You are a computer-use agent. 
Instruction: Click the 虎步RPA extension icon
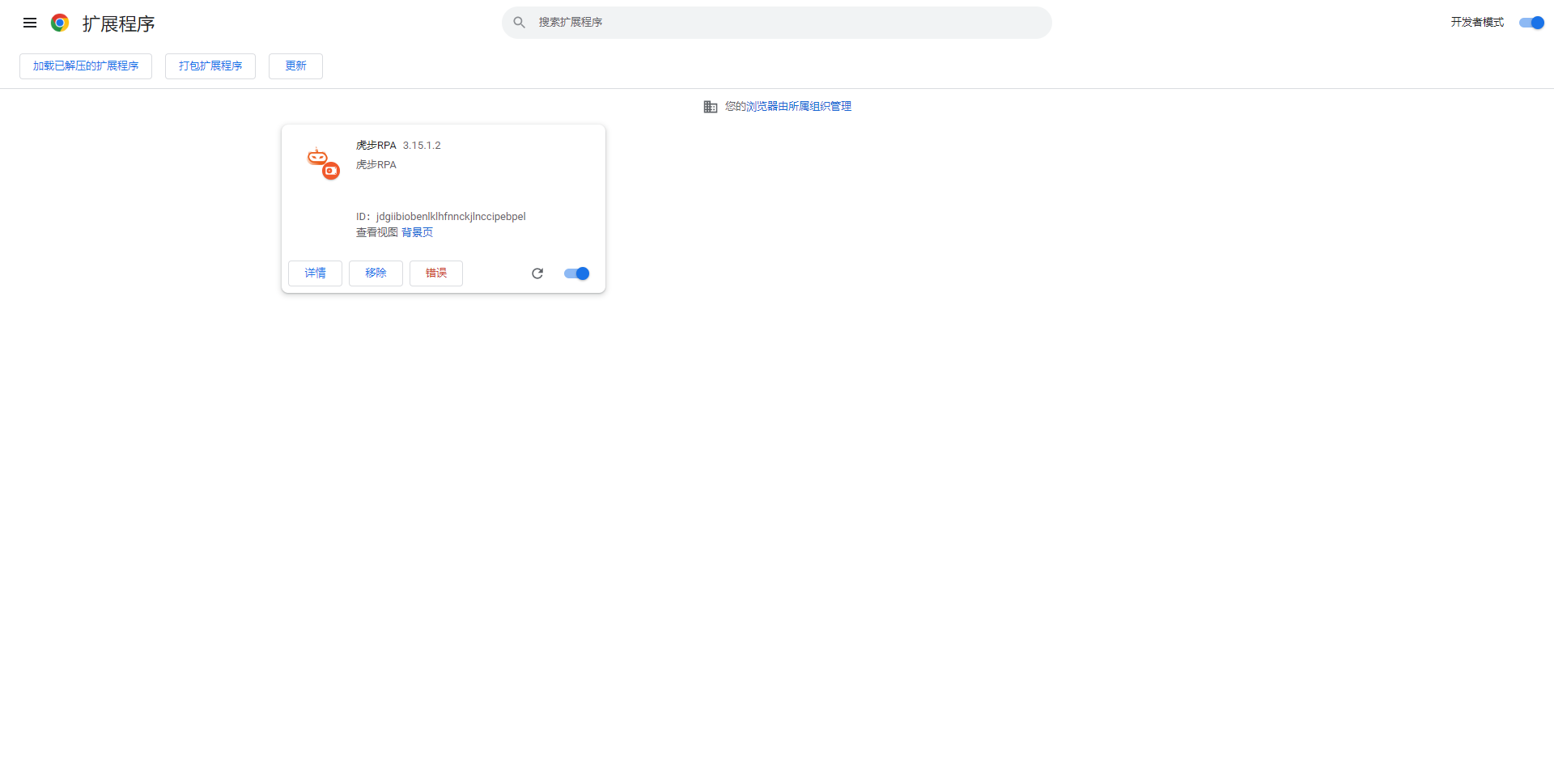point(323,163)
